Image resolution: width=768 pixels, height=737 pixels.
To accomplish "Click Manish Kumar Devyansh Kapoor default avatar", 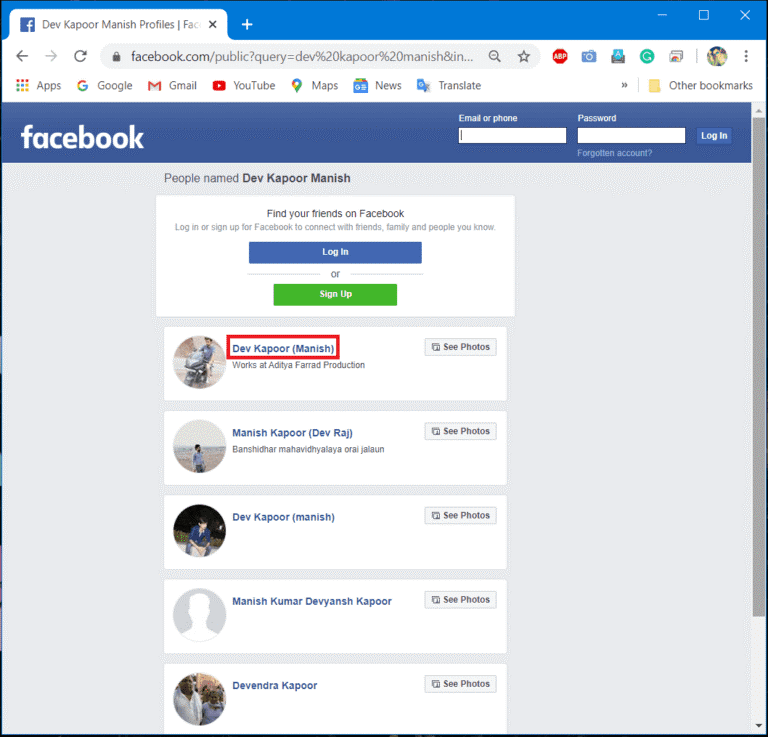I will pyautogui.click(x=199, y=615).
